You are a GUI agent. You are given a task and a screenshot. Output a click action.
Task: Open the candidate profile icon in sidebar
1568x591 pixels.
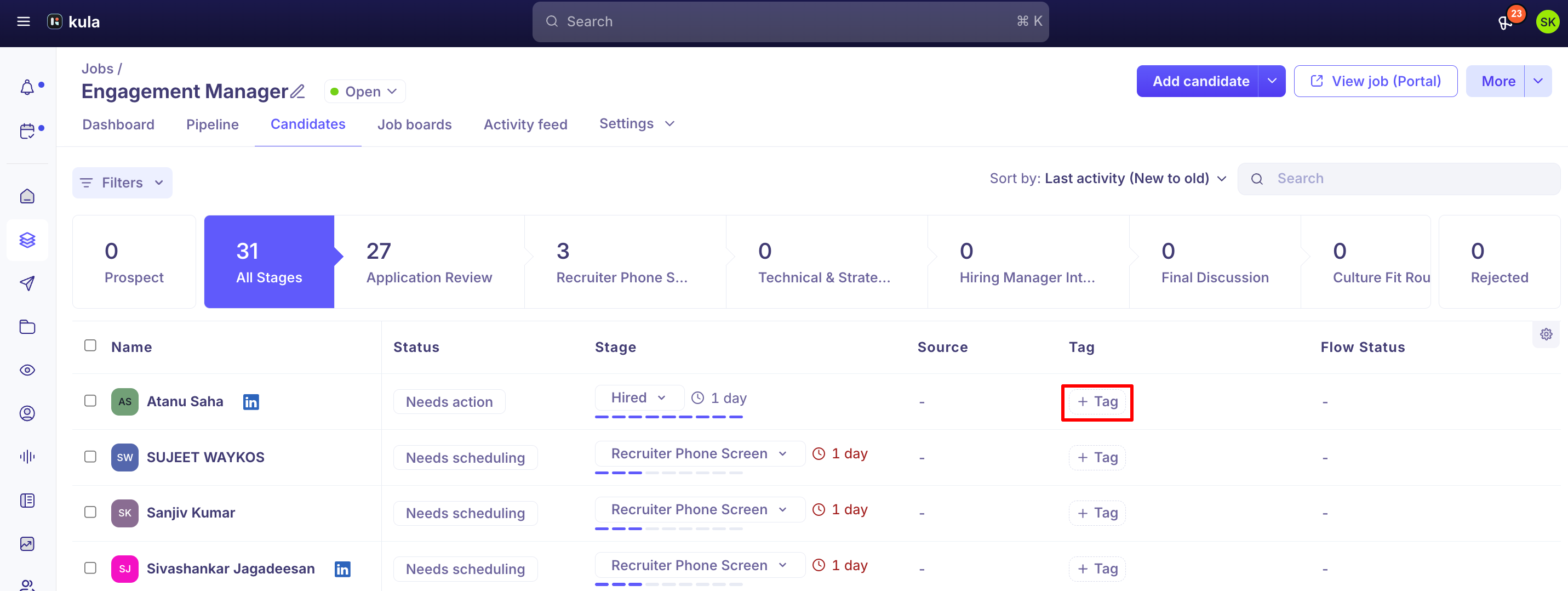click(27, 413)
